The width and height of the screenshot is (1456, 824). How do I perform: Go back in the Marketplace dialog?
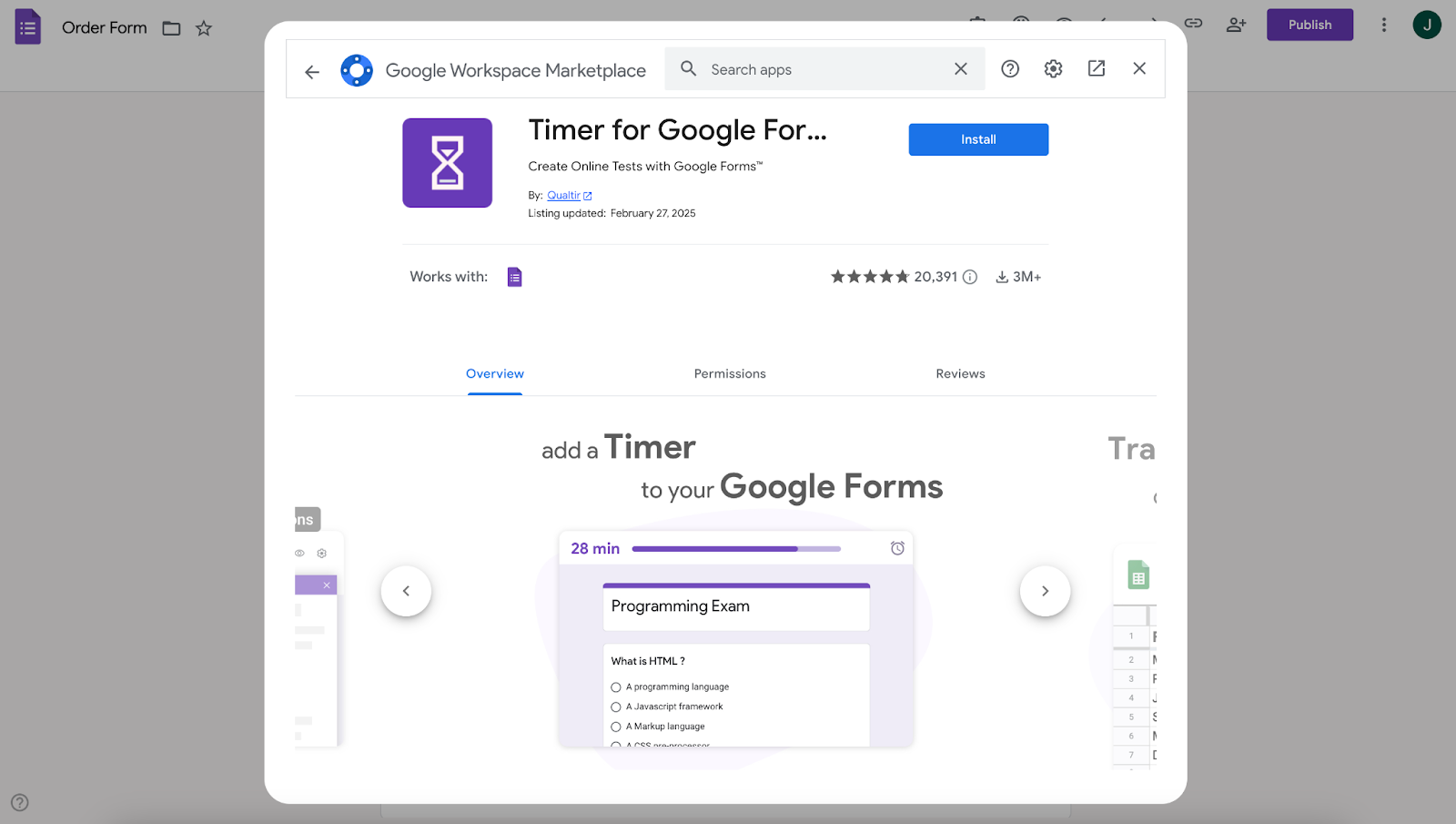point(312,71)
